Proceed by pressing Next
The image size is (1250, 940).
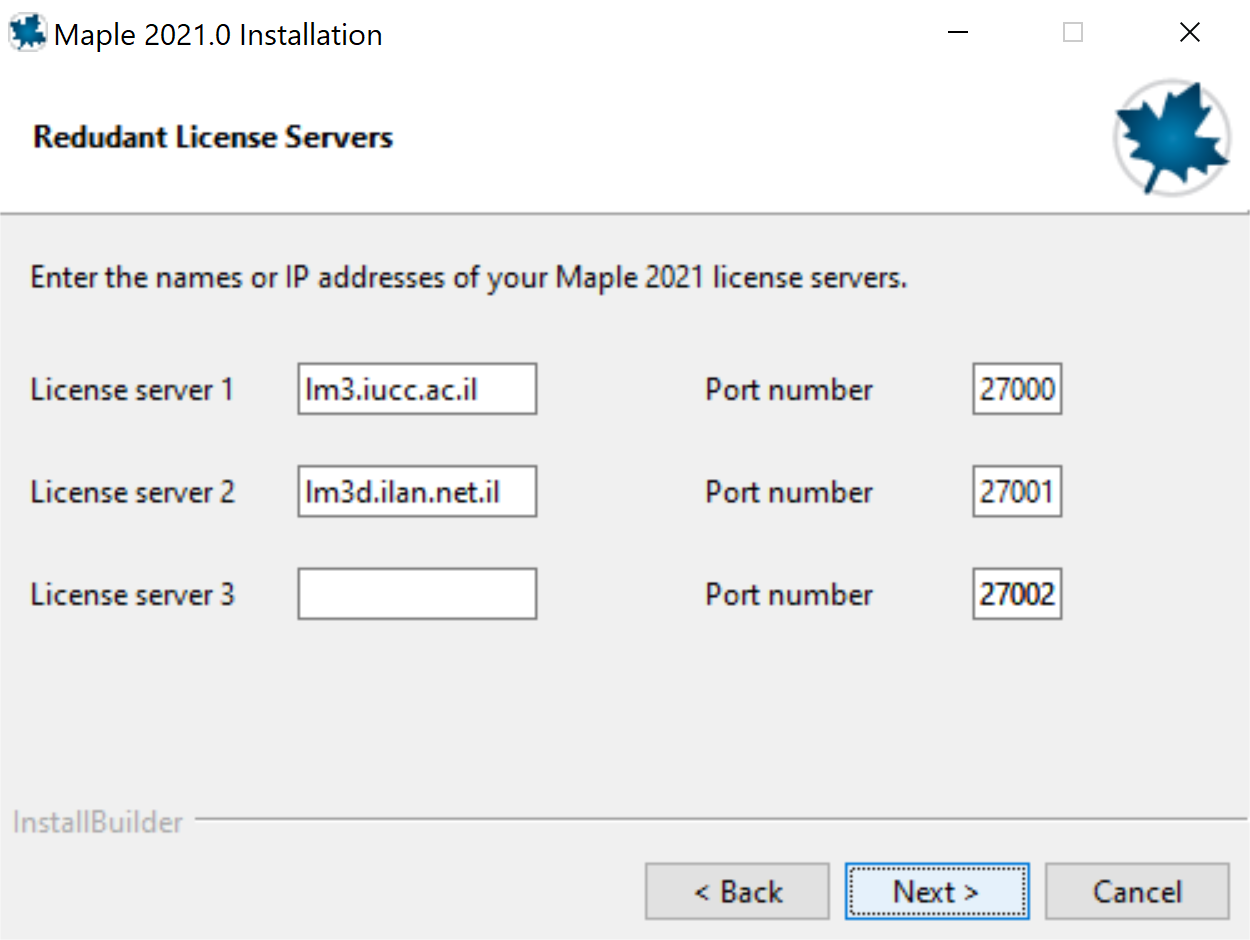point(936,891)
